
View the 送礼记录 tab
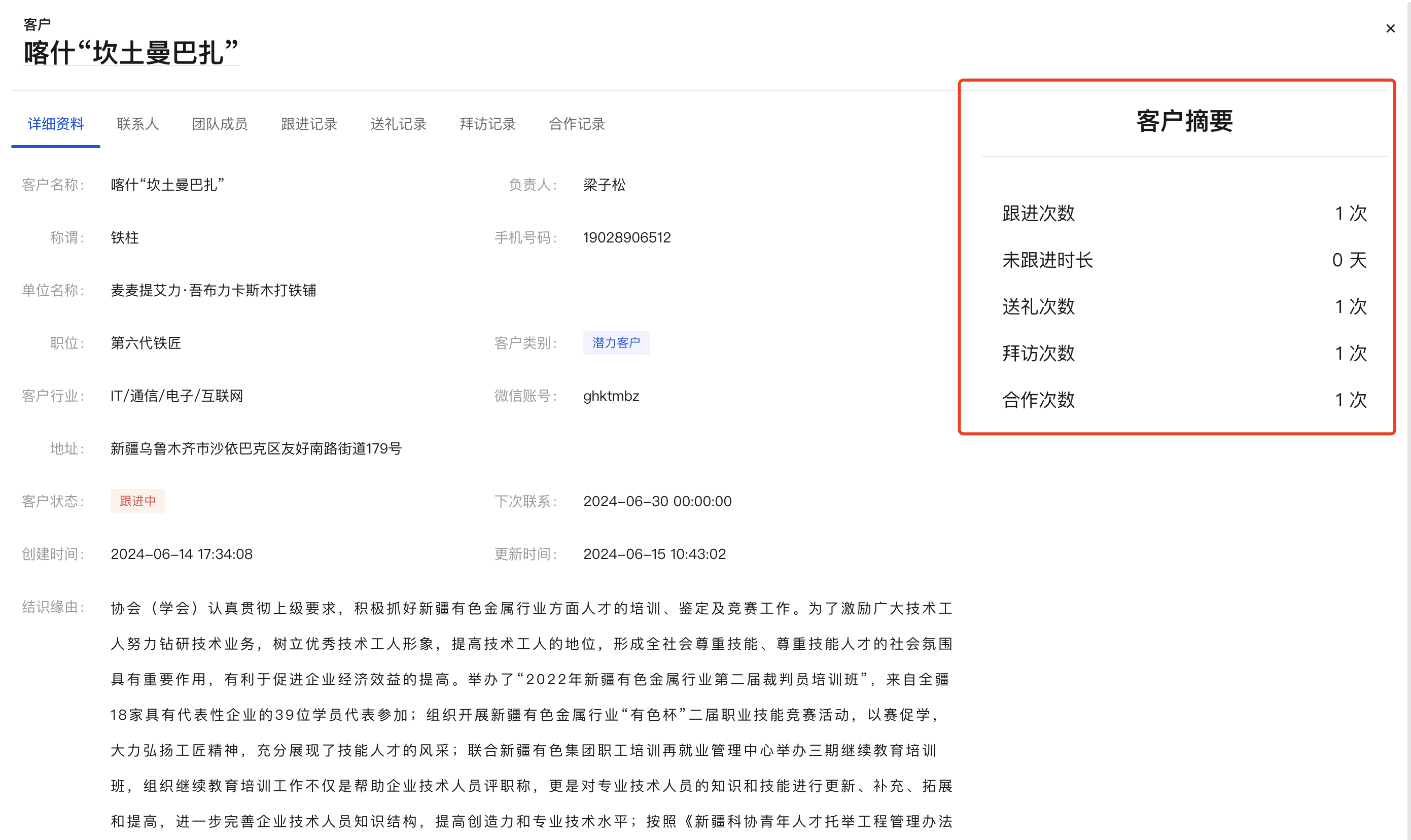pos(398,124)
